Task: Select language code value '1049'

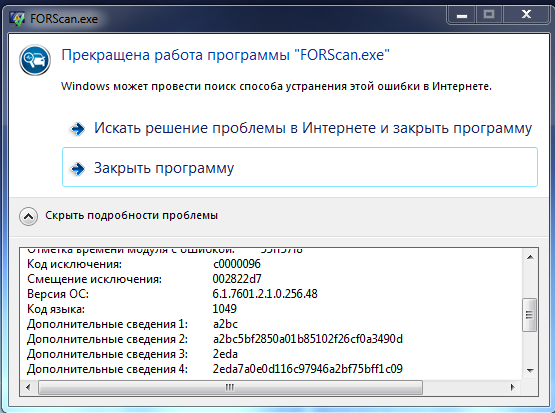Action: [224, 309]
